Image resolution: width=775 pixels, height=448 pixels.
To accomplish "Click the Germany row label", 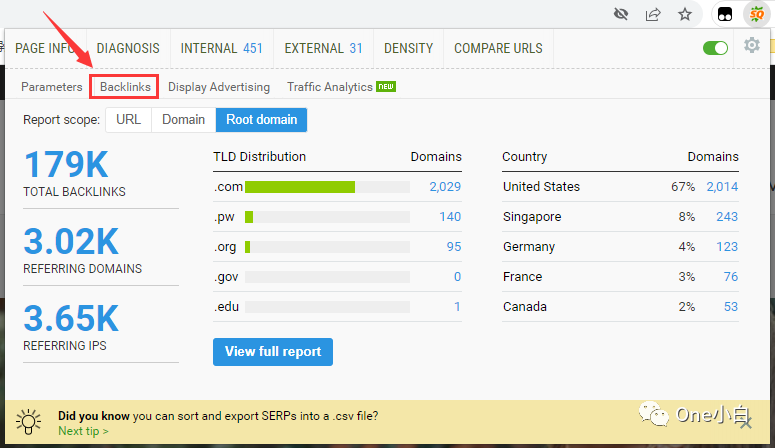I will click(x=529, y=247).
